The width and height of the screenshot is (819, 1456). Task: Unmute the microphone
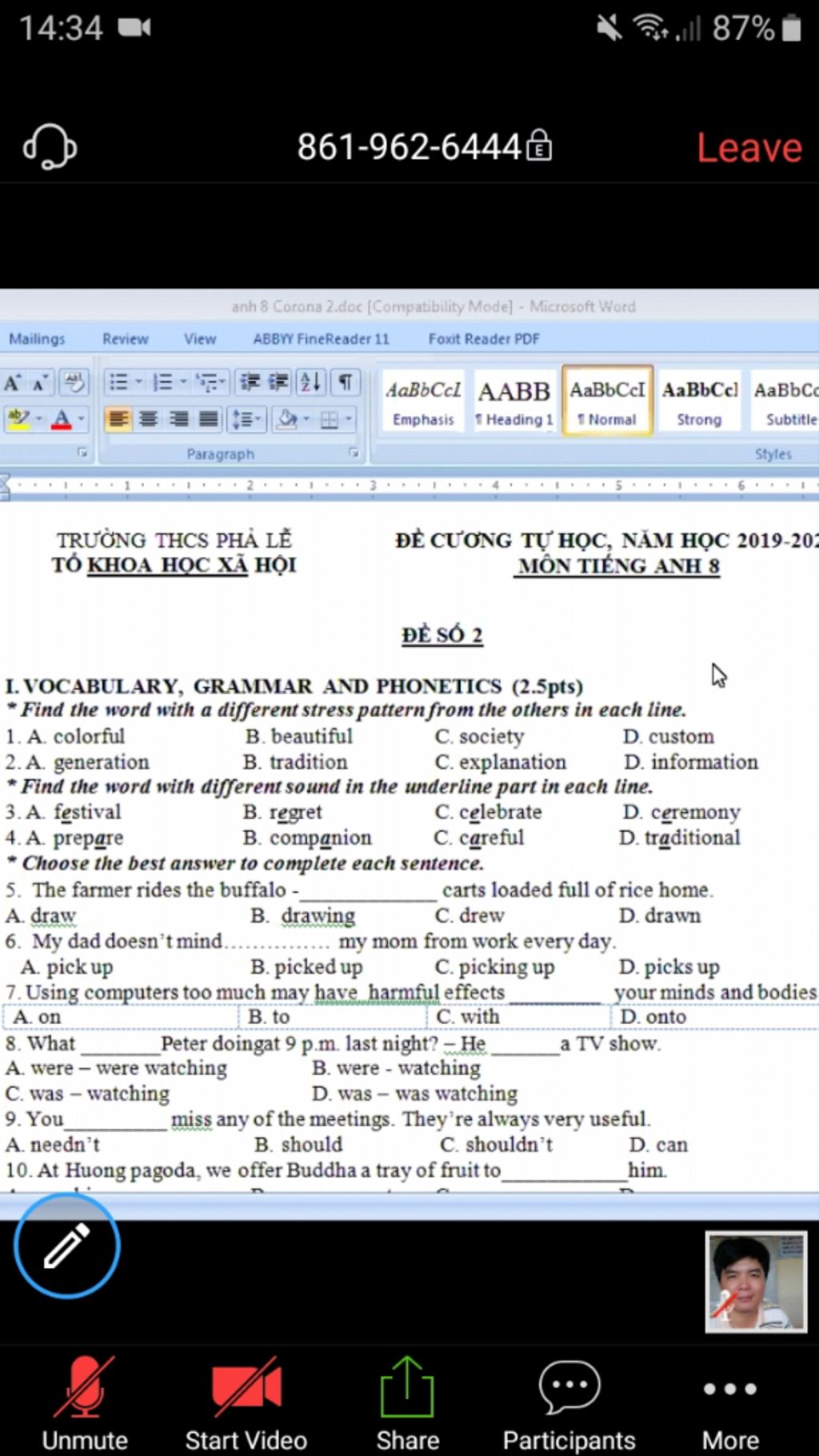85,1403
